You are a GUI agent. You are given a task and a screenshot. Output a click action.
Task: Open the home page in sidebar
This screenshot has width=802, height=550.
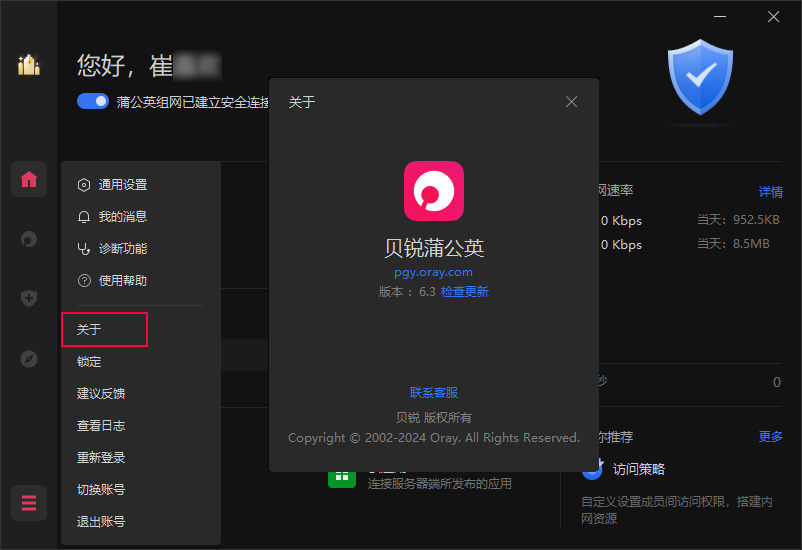(29, 180)
